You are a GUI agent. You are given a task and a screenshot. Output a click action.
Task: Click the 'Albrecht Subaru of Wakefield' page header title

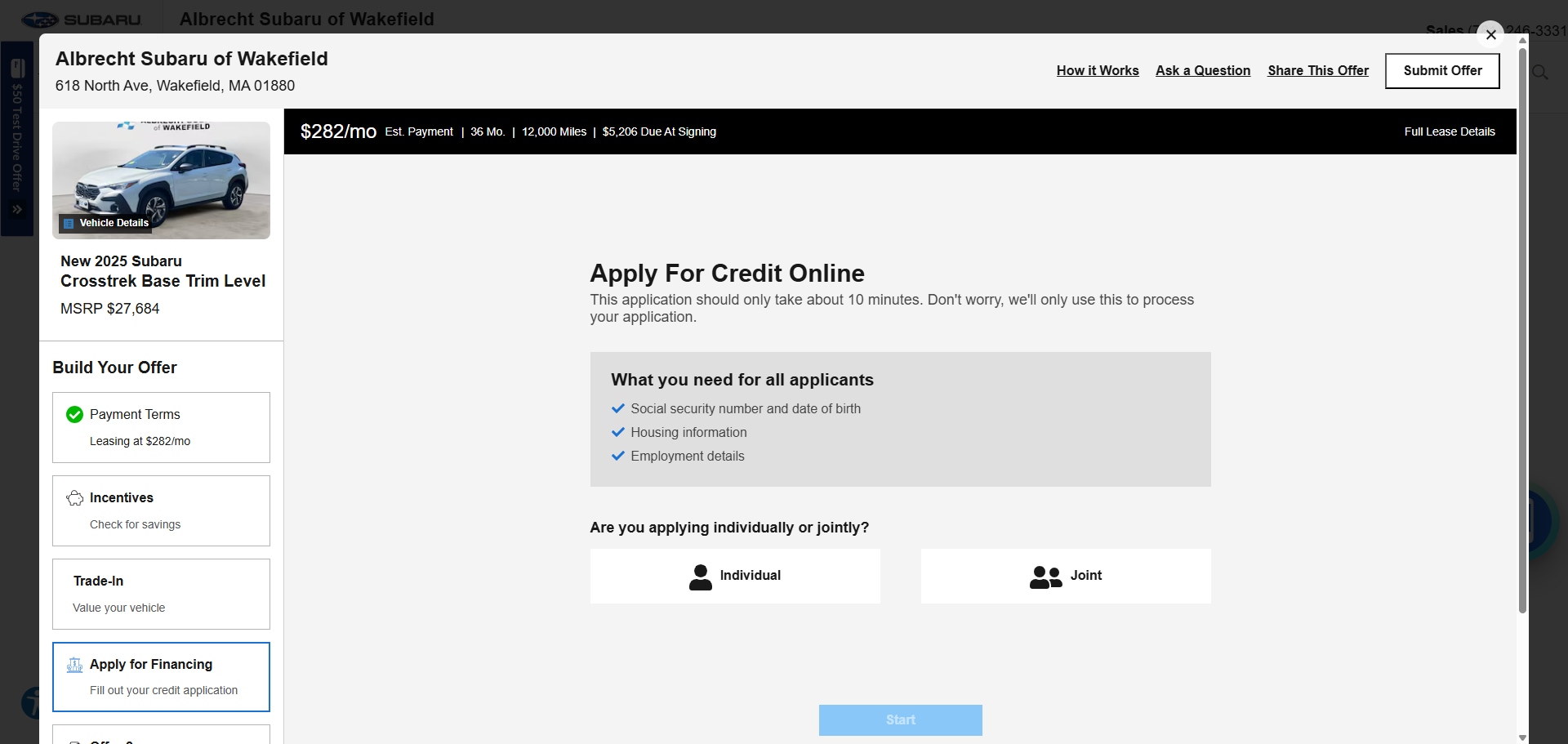click(306, 19)
